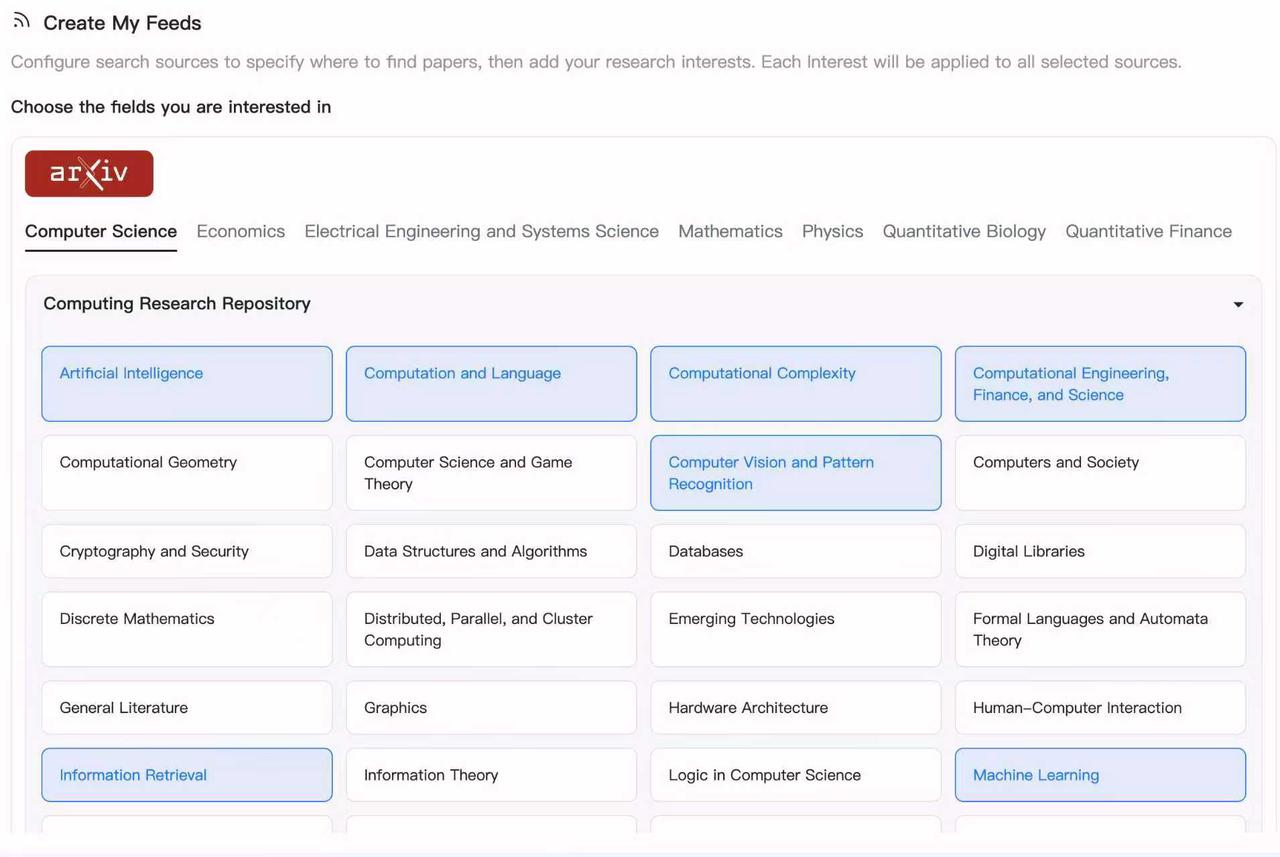
Task: Deselect Information Retrieval
Action: (x=187, y=775)
